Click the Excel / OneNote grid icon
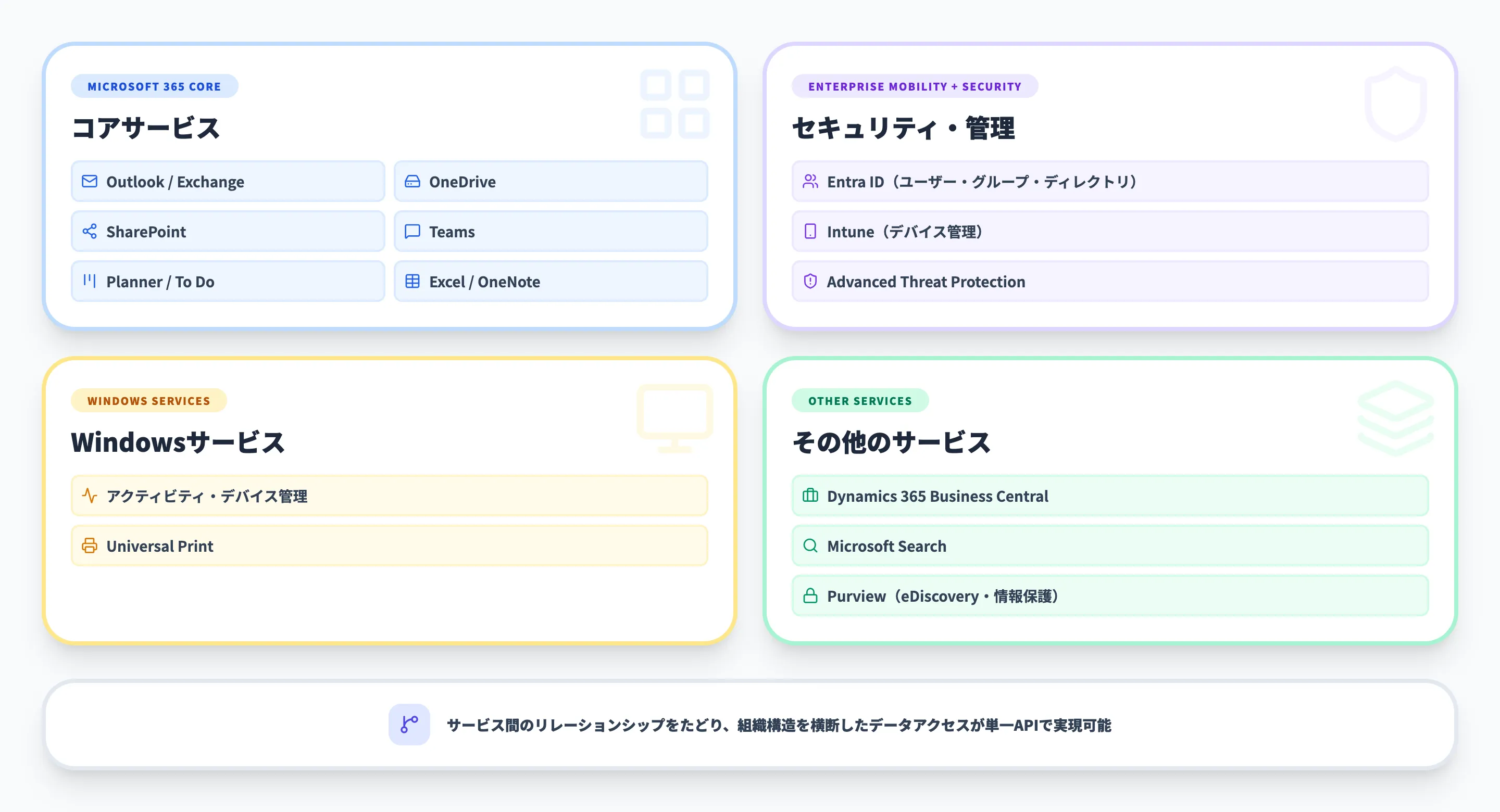 (413, 281)
